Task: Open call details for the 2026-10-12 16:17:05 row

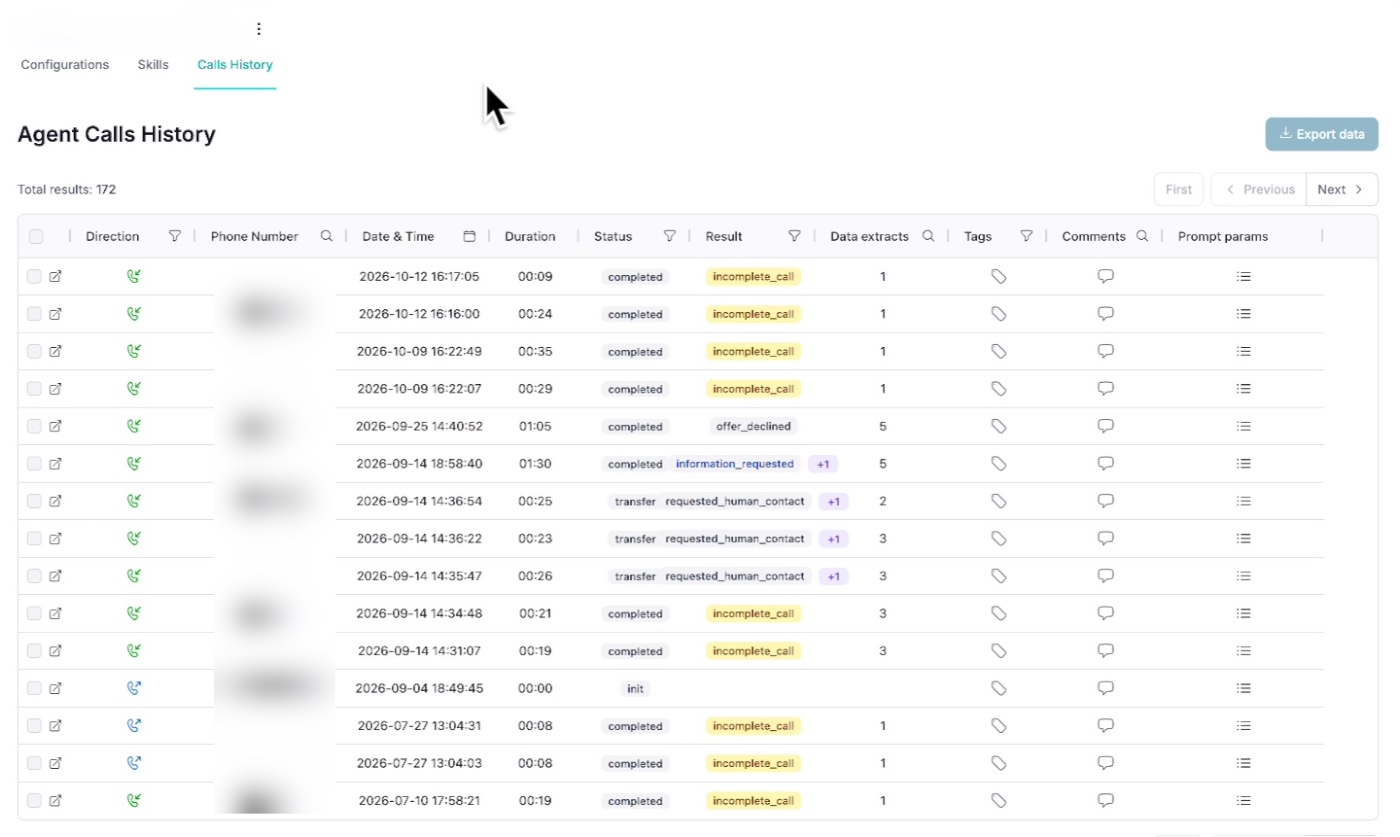Action: (56, 277)
